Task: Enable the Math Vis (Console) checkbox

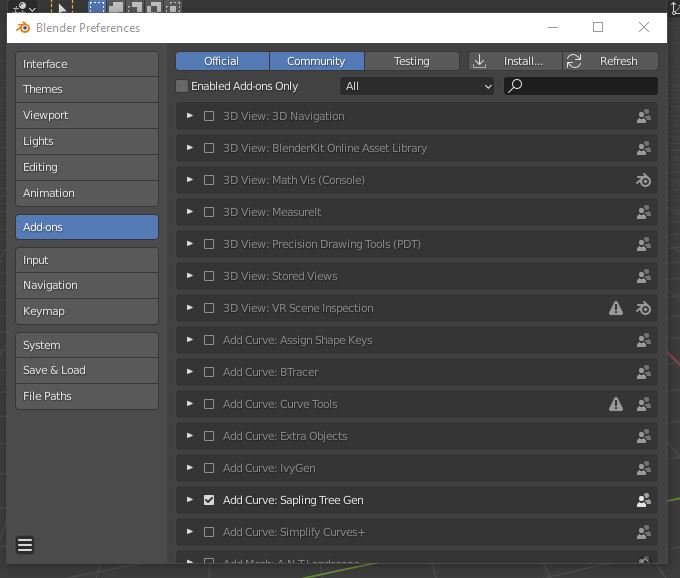Action: click(209, 180)
